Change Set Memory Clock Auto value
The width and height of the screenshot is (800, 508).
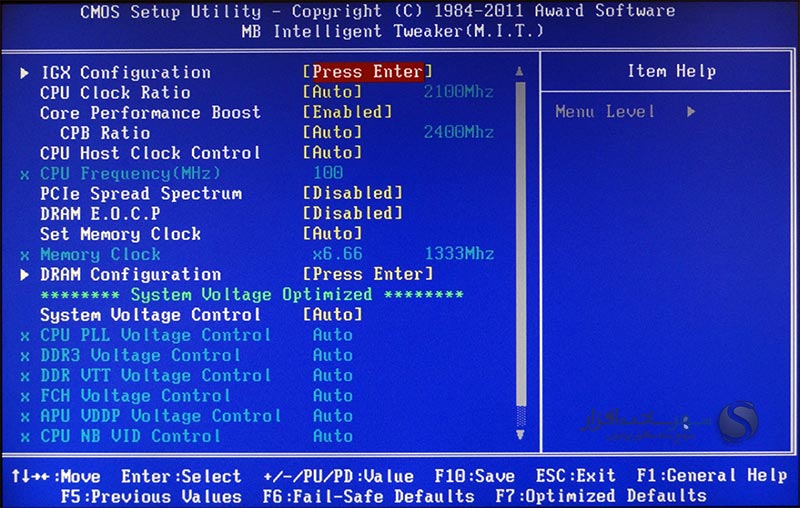pos(332,234)
